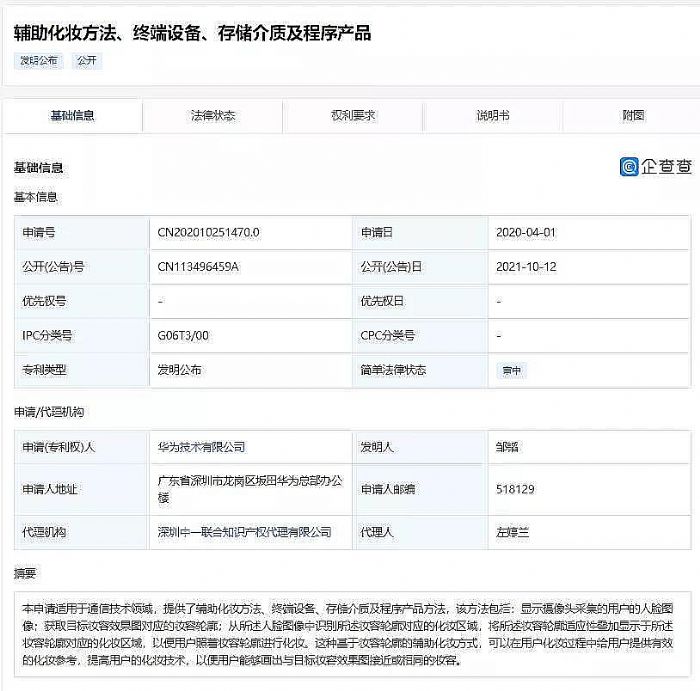Select the 说明书 tab

[493, 116]
